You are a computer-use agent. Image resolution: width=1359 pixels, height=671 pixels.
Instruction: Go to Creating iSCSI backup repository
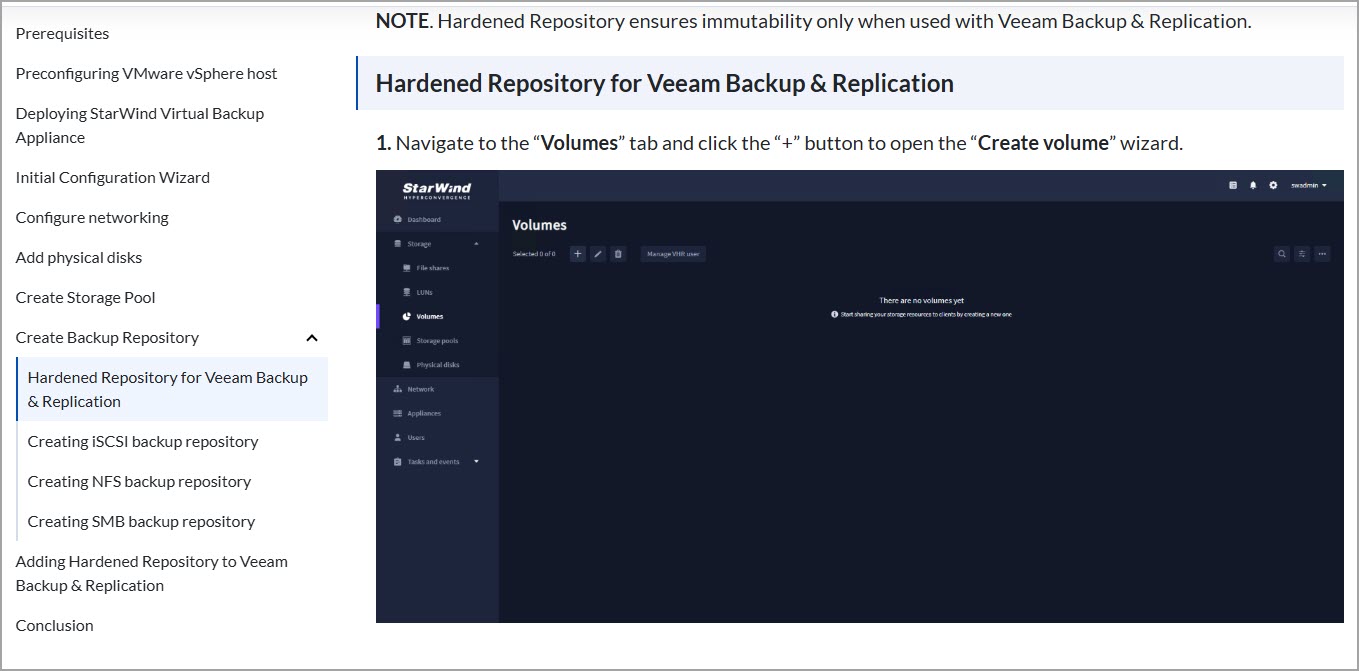pyautogui.click(x=143, y=441)
